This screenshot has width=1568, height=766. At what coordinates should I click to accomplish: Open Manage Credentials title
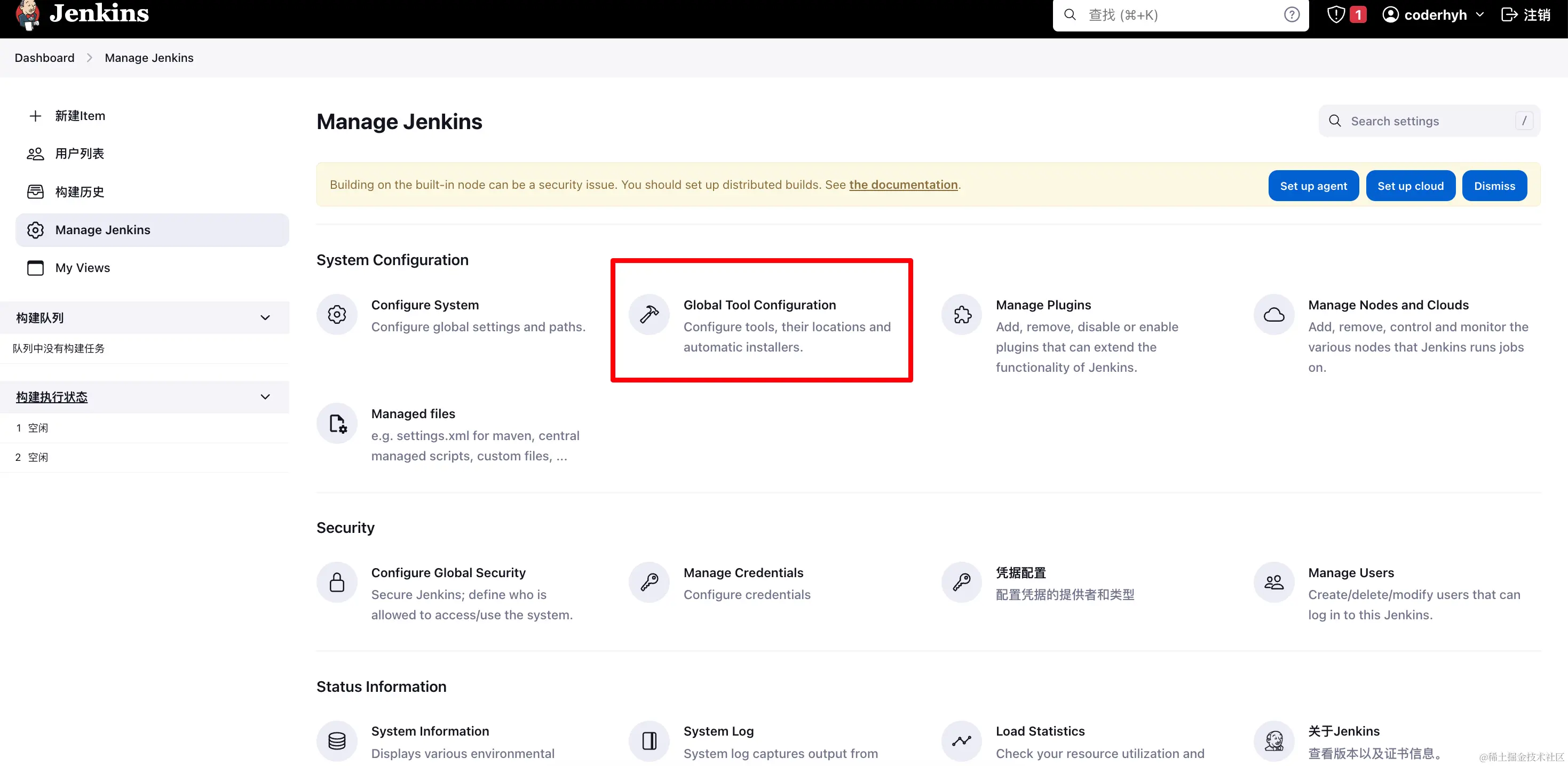point(743,572)
